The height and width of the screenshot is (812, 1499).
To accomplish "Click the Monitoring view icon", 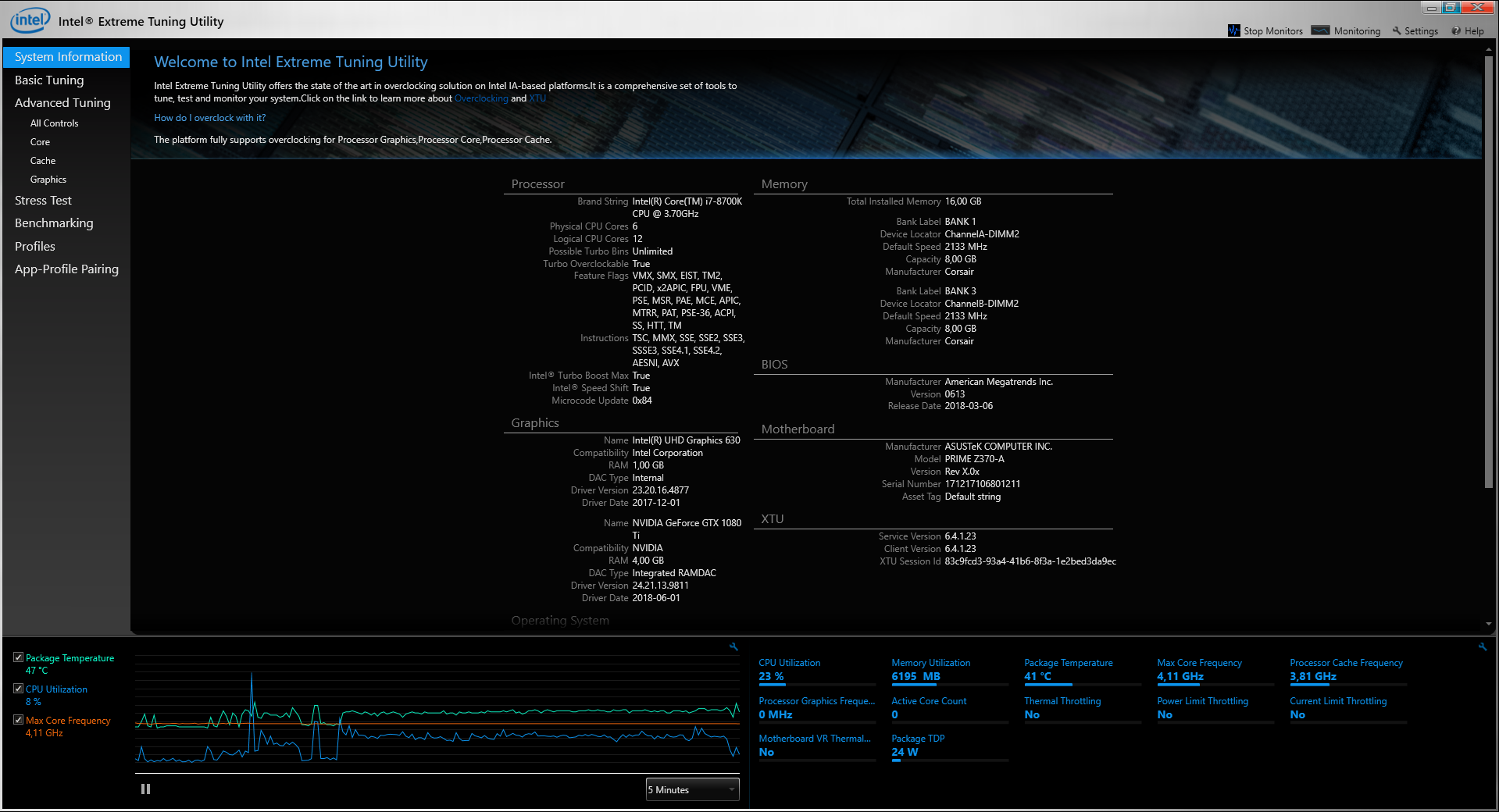I will coord(1320,30).
